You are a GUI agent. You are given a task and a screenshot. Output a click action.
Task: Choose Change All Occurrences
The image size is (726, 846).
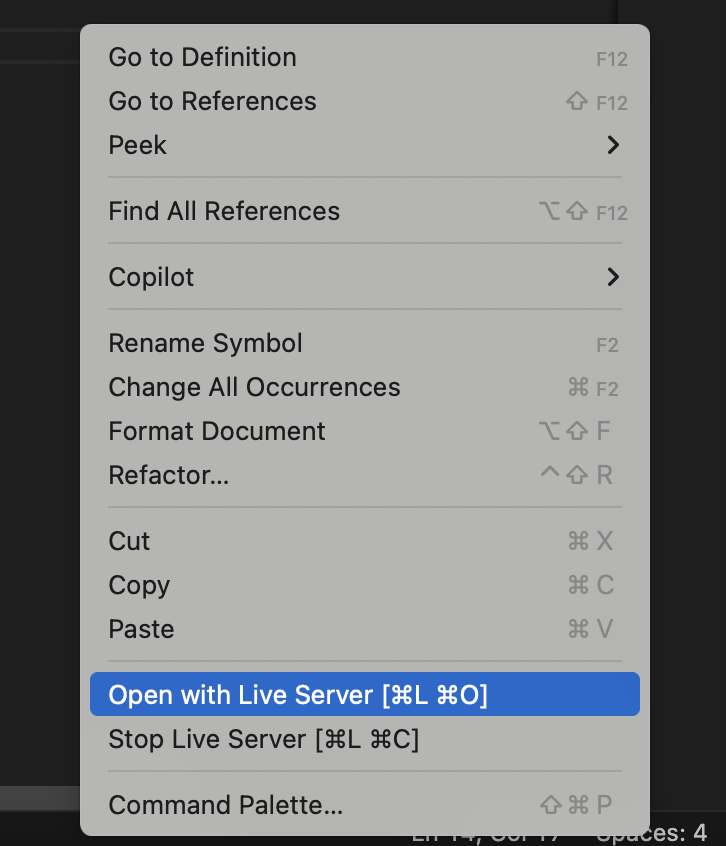254,387
